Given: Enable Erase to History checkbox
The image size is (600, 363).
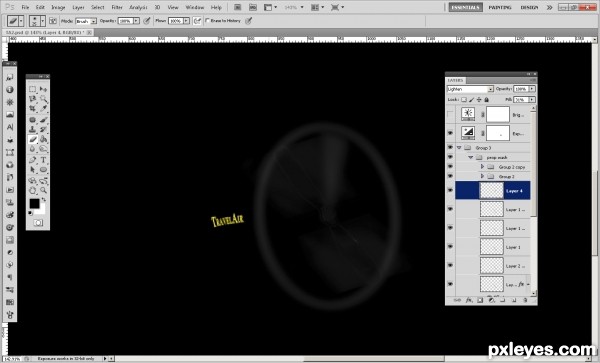Looking at the screenshot, I should pos(207,21).
